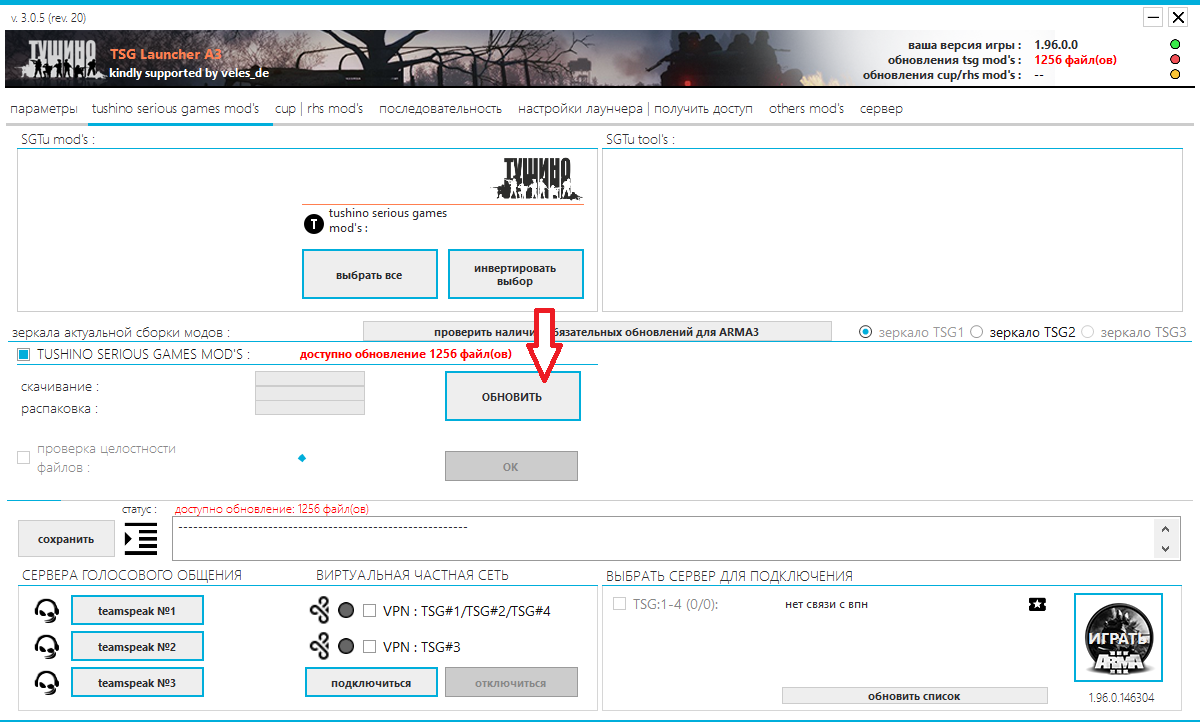
Task: Click the Tushino logo in header banner
Action: pos(62,59)
